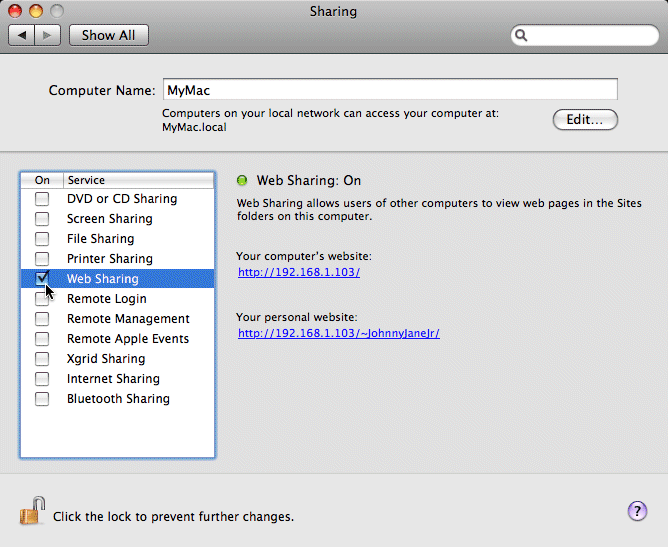Click the Show All button

[x=108, y=35]
